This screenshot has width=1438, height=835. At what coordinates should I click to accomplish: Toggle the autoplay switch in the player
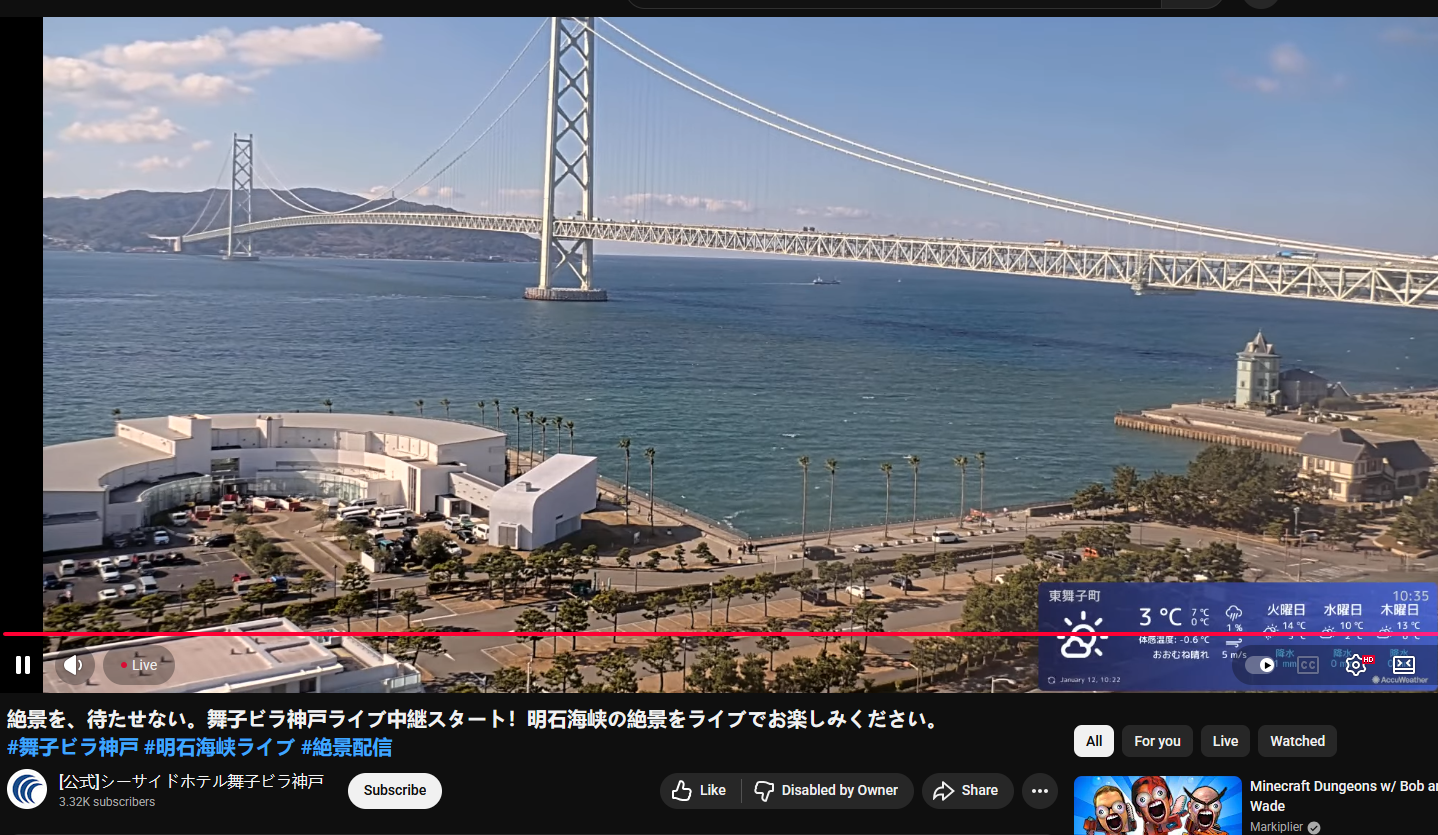click(1260, 665)
